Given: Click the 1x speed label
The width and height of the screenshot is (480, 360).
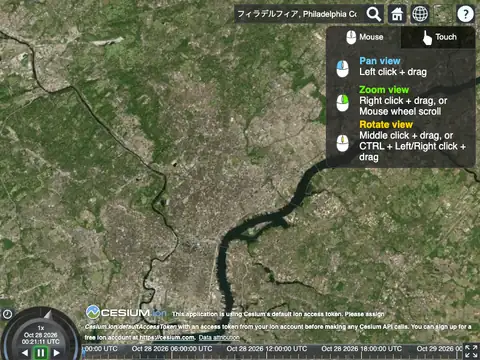Looking at the screenshot, I should 41,328.
